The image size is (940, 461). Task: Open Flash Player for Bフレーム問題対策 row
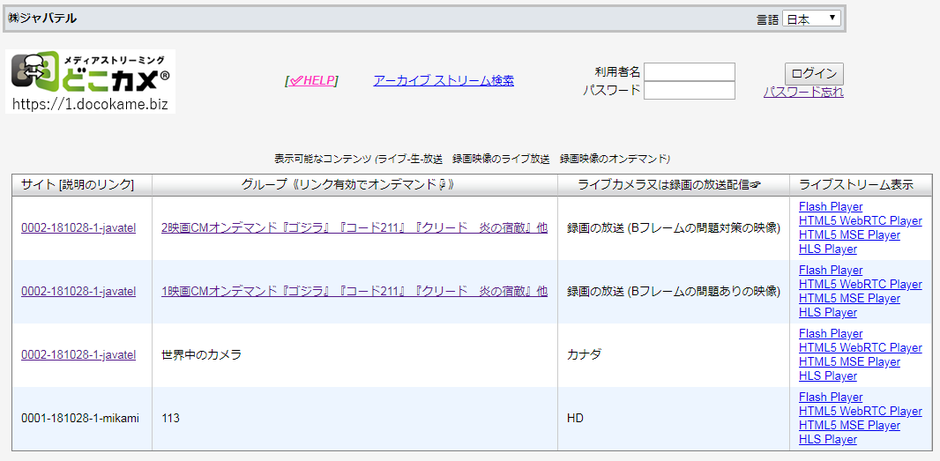tap(830, 207)
